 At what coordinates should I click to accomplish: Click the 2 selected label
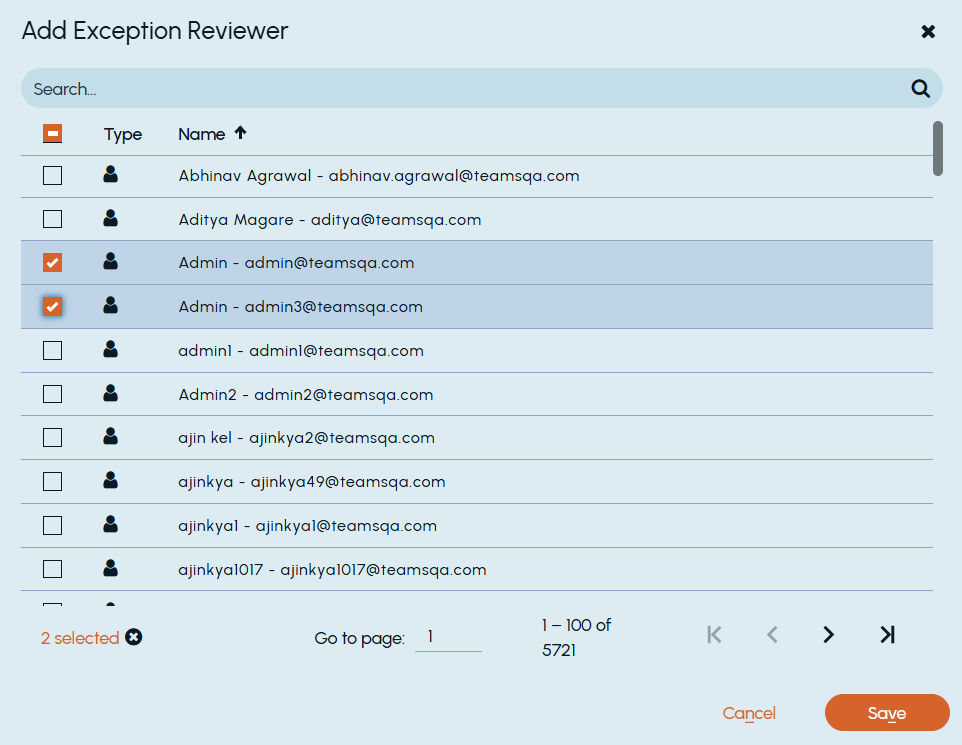pyautogui.click(x=80, y=638)
